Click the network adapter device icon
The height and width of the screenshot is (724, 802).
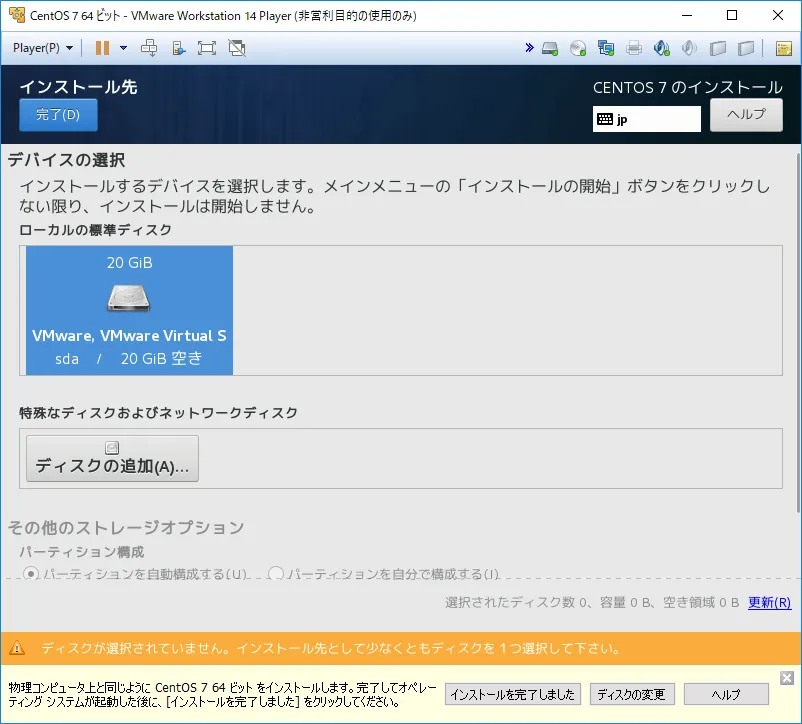coord(606,49)
